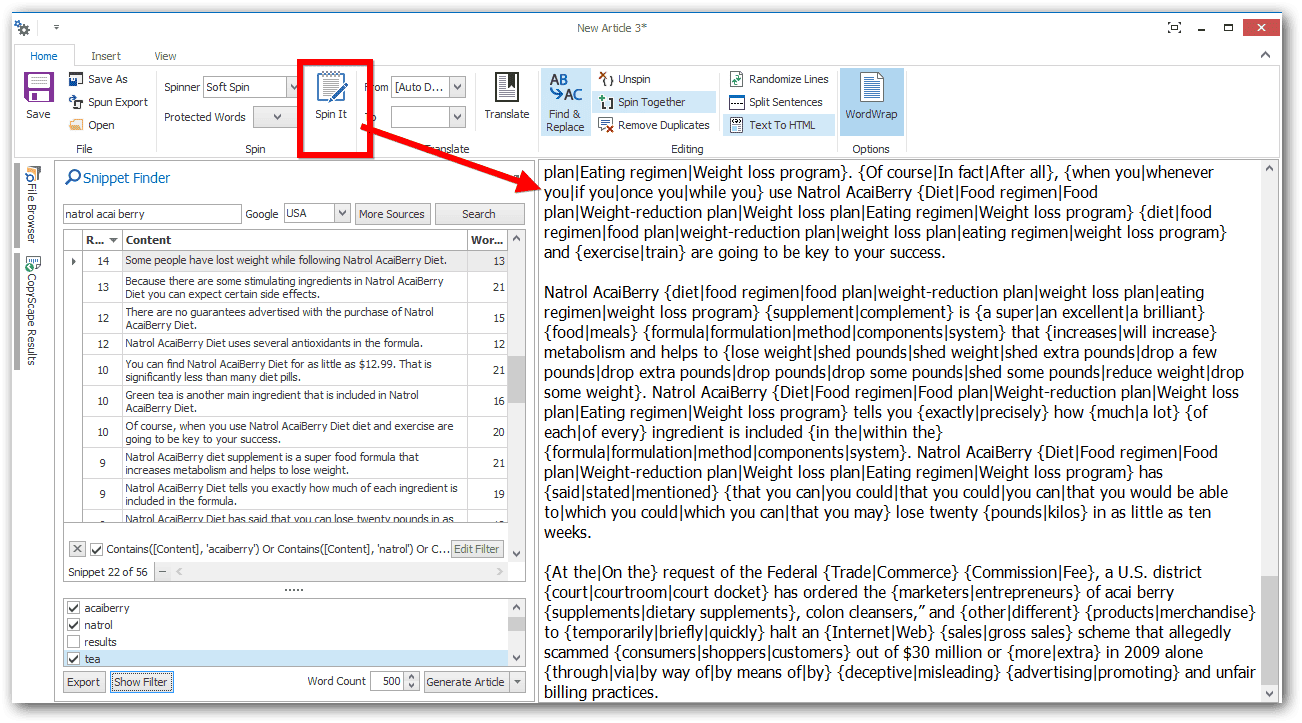Image resolution: width=1302 pixels, height=723 pixels.
Task: Click the Save As icon
Action: click(x=76, y=79)
